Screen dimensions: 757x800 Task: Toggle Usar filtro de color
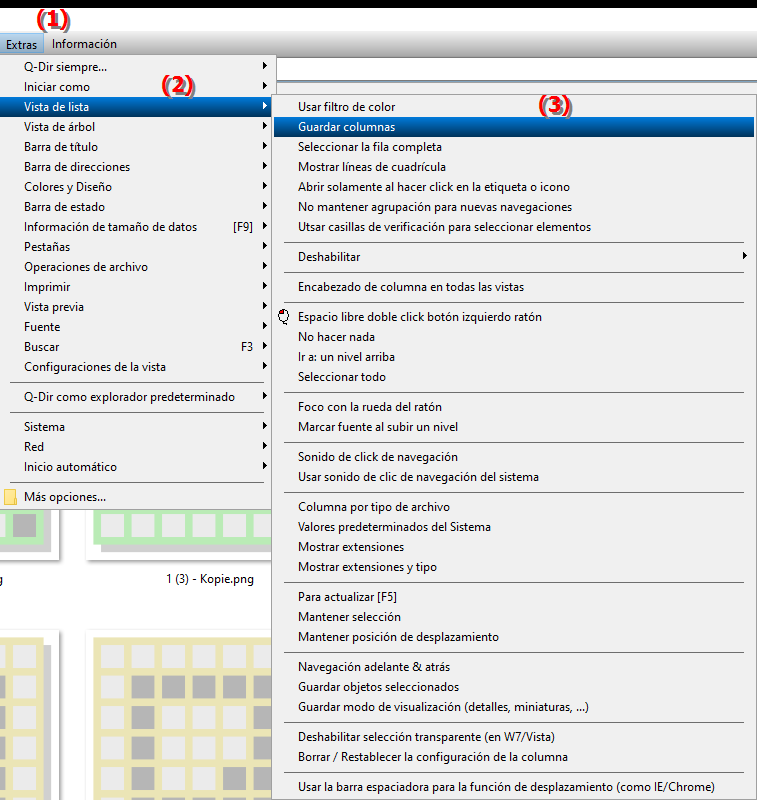514,107
